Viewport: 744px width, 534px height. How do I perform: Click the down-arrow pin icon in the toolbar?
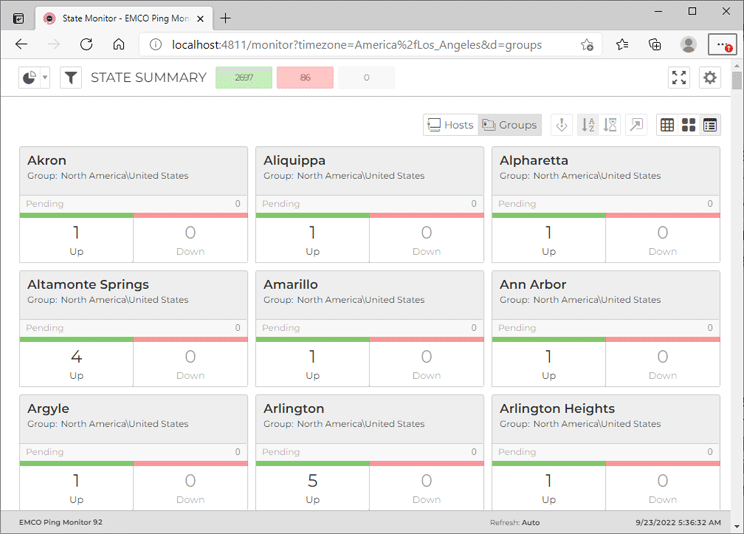pyautogui.click(x=562, y=125)
